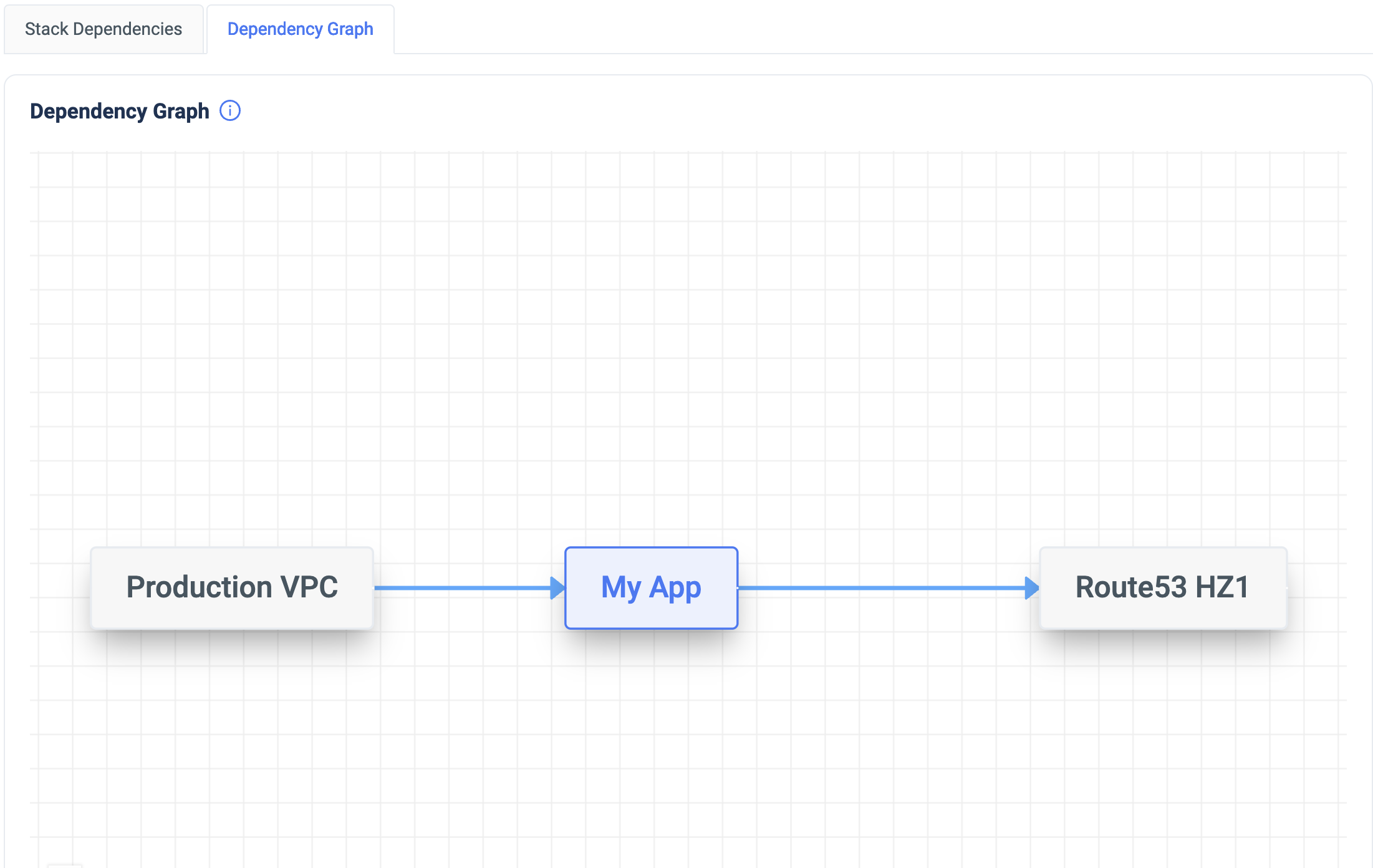Select the Dependency Graph tab
The image size is (1373, 868).
point(300,29)
